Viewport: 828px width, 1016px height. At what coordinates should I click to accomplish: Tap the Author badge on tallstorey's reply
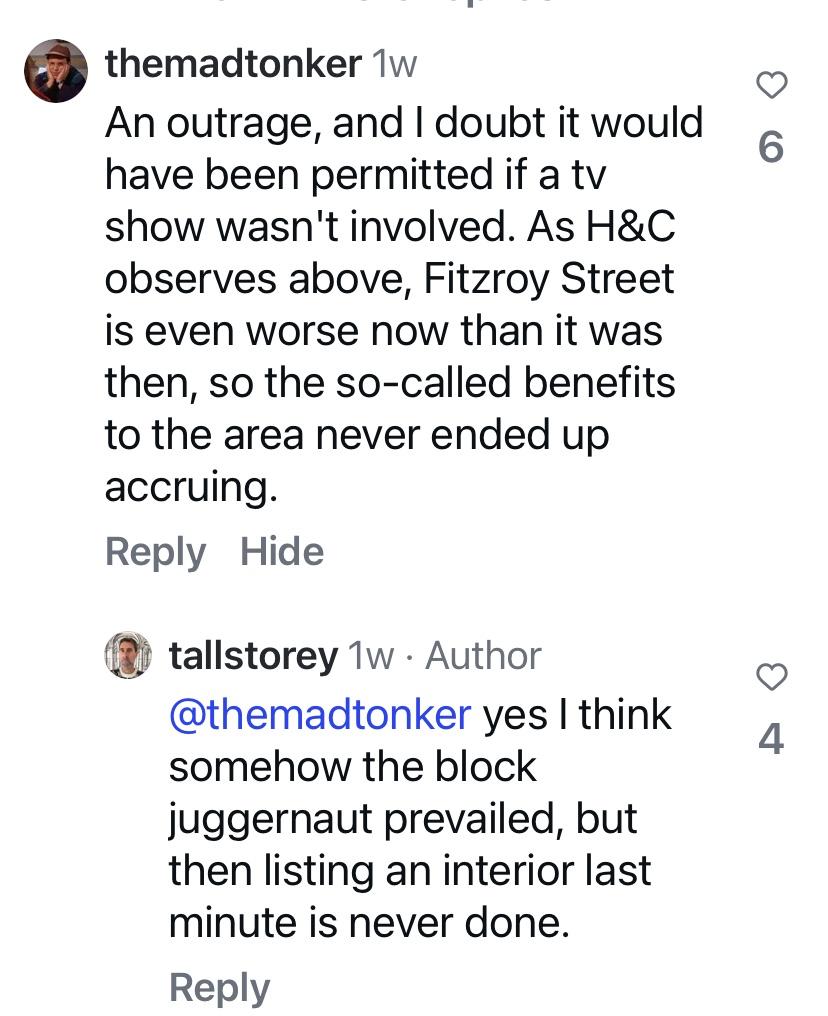point(483,656)
